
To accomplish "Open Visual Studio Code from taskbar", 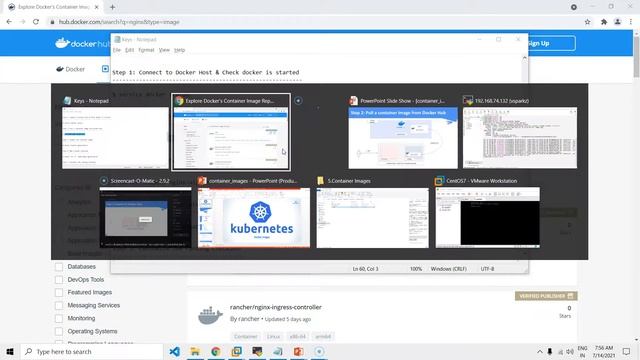I will (175, 351).
